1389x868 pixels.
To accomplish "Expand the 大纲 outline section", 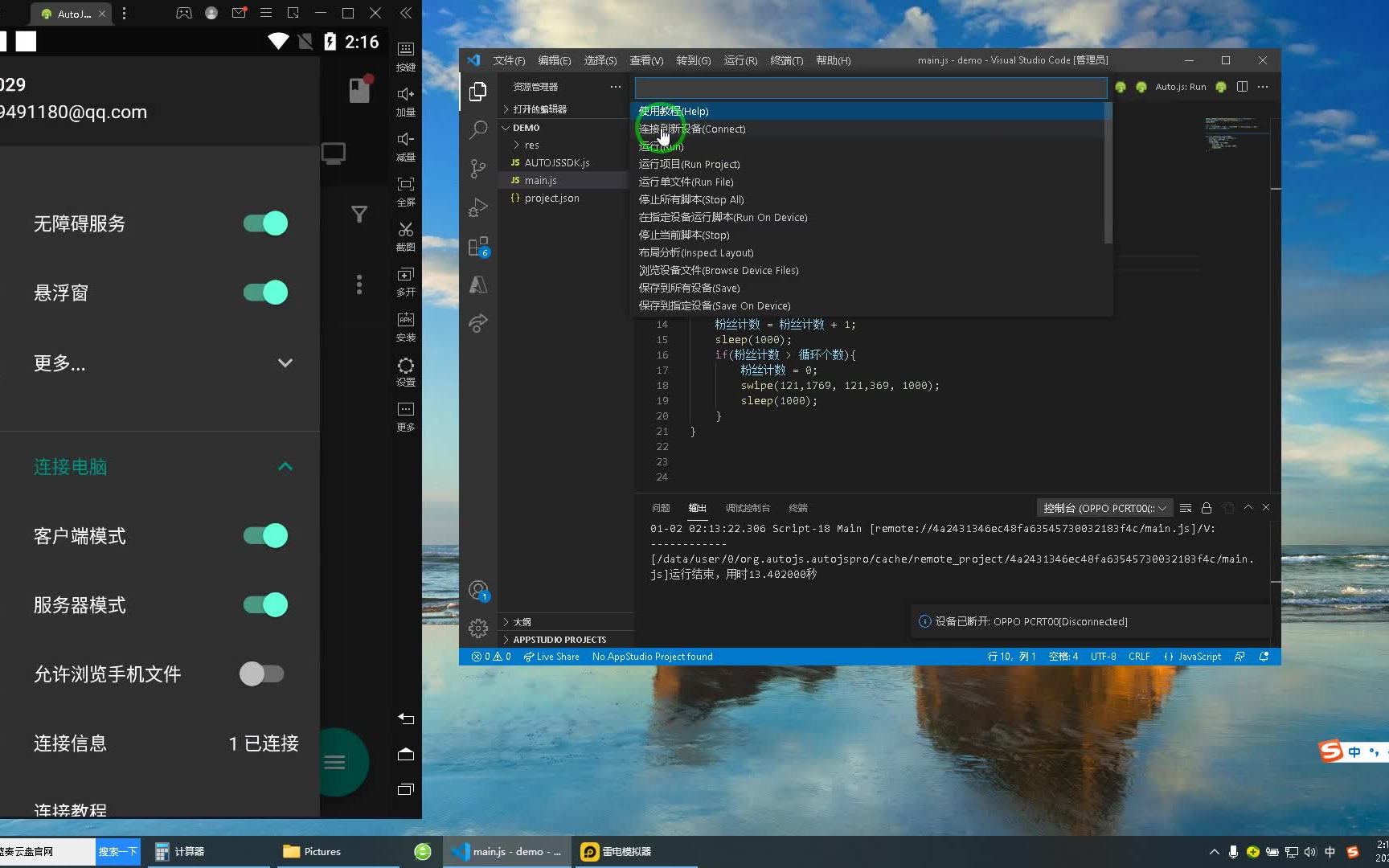I will [x=565, y=622].
